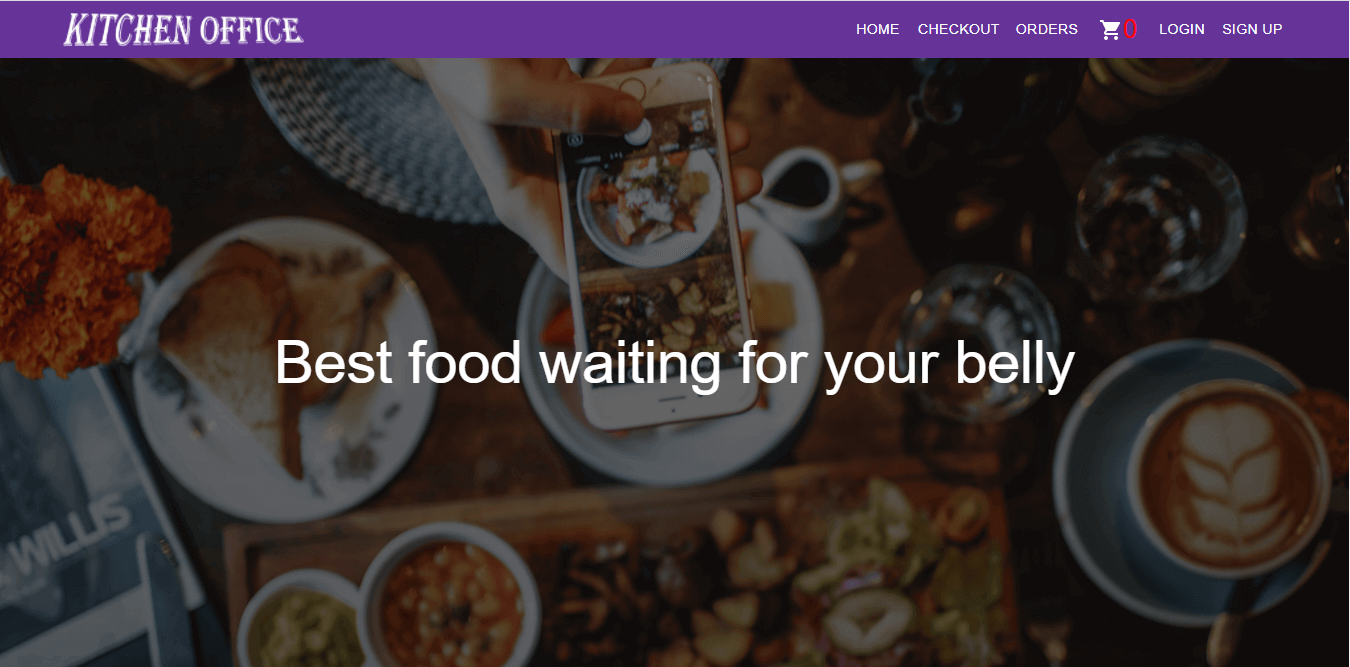
Task: View the ORDERS page
Action: pyautogui.click(x=1046, y=29)
